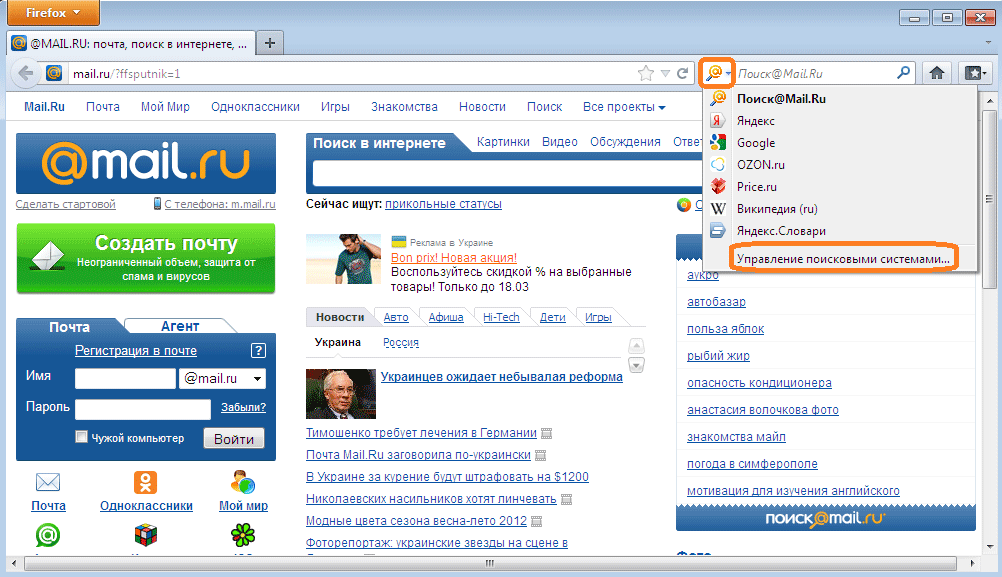Select Яндекс from search engine list

[x=840, y=121]
